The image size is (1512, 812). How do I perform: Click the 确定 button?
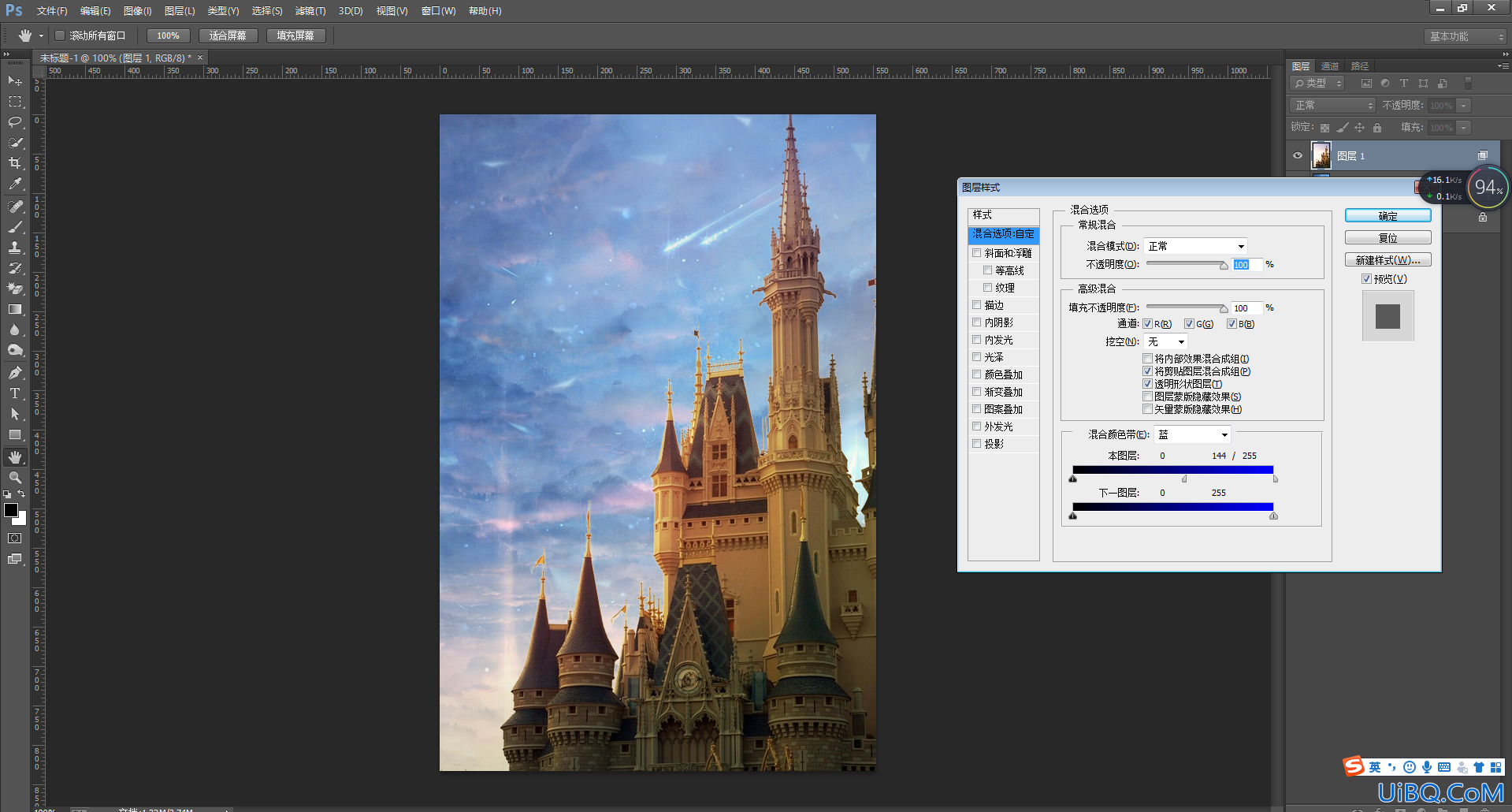click(1388, 215)
